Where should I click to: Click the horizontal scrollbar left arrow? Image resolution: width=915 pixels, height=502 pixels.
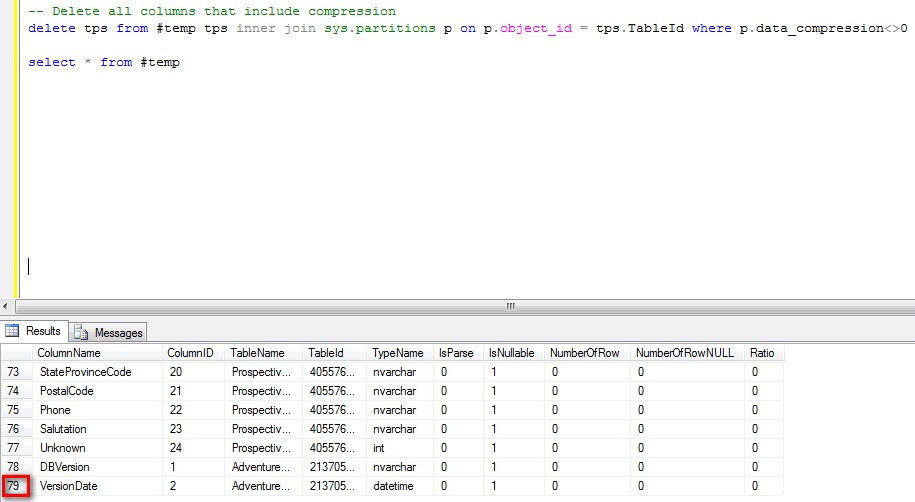[7, 306]
